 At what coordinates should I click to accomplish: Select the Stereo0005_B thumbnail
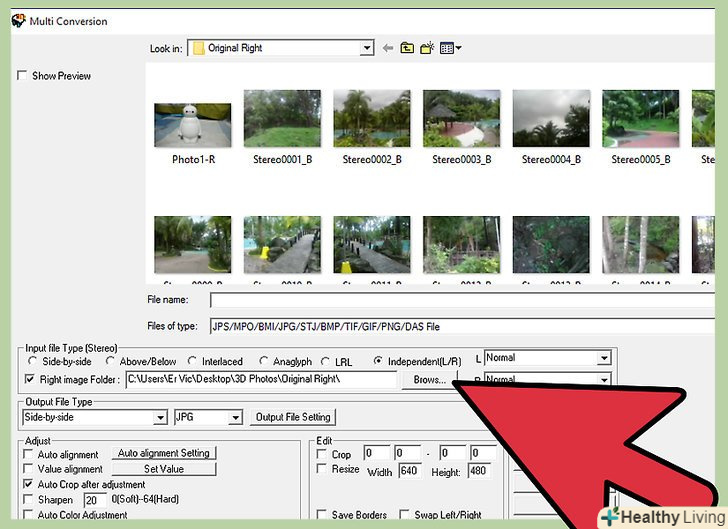click(640, 120)
